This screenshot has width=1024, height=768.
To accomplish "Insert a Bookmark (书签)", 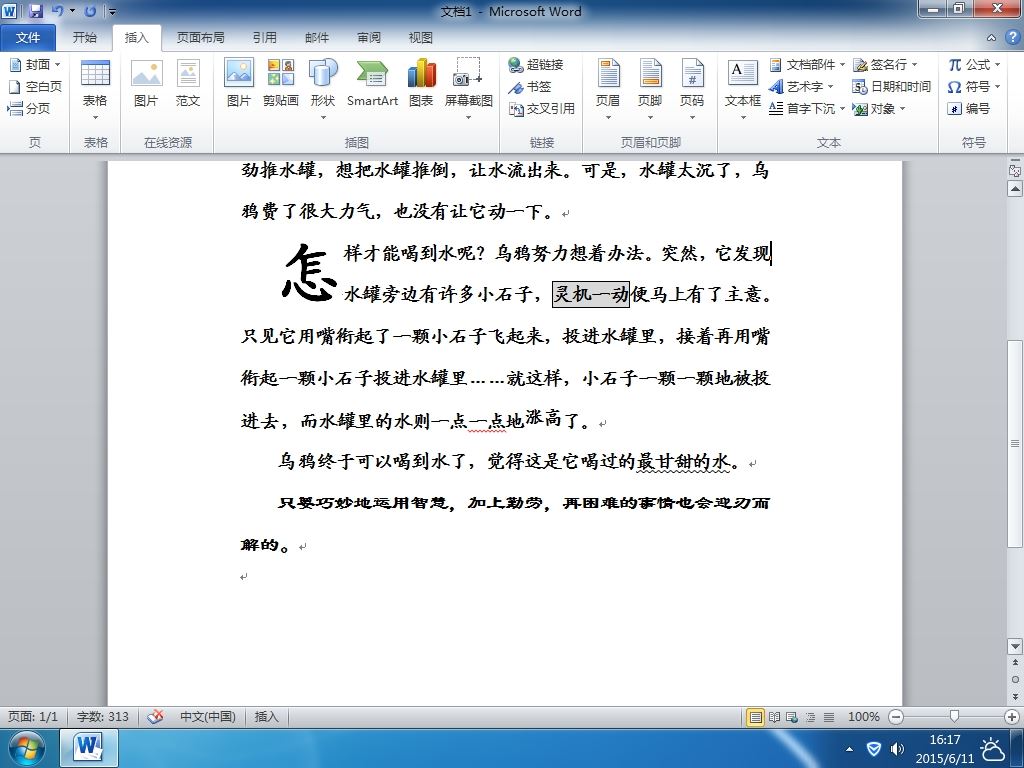I will coord(530,86).
